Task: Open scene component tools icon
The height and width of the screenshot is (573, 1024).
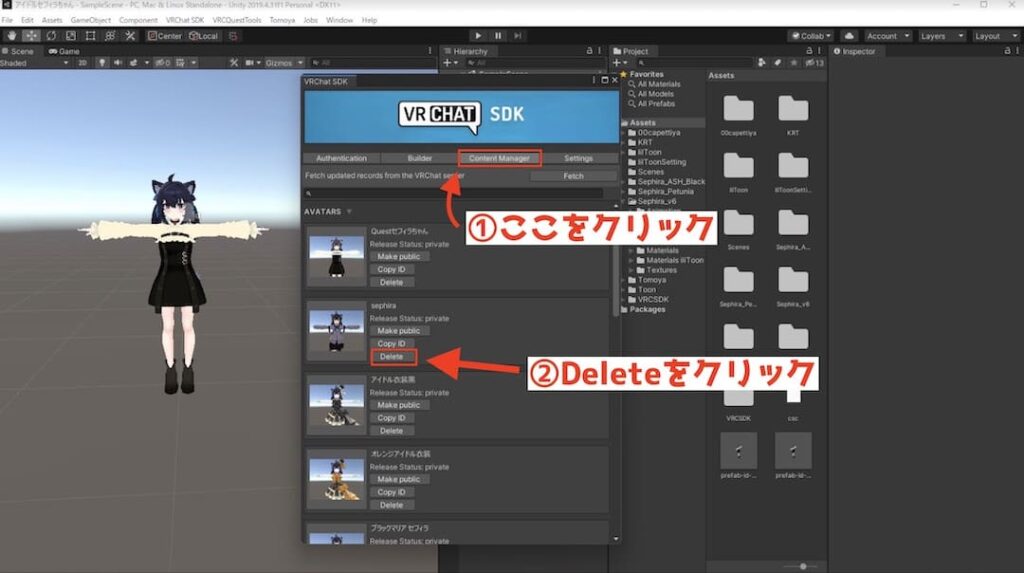Action: point(234,63)
